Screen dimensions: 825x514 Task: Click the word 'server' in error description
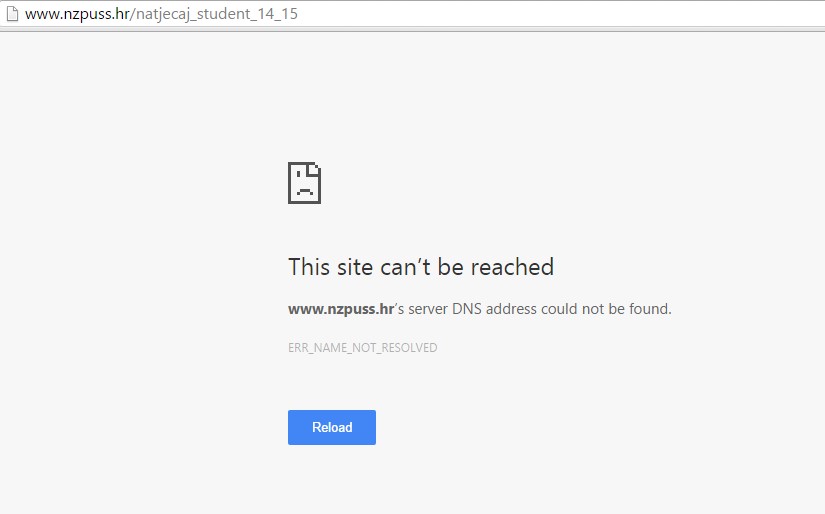pyautogui.click(x=428, y=309)
